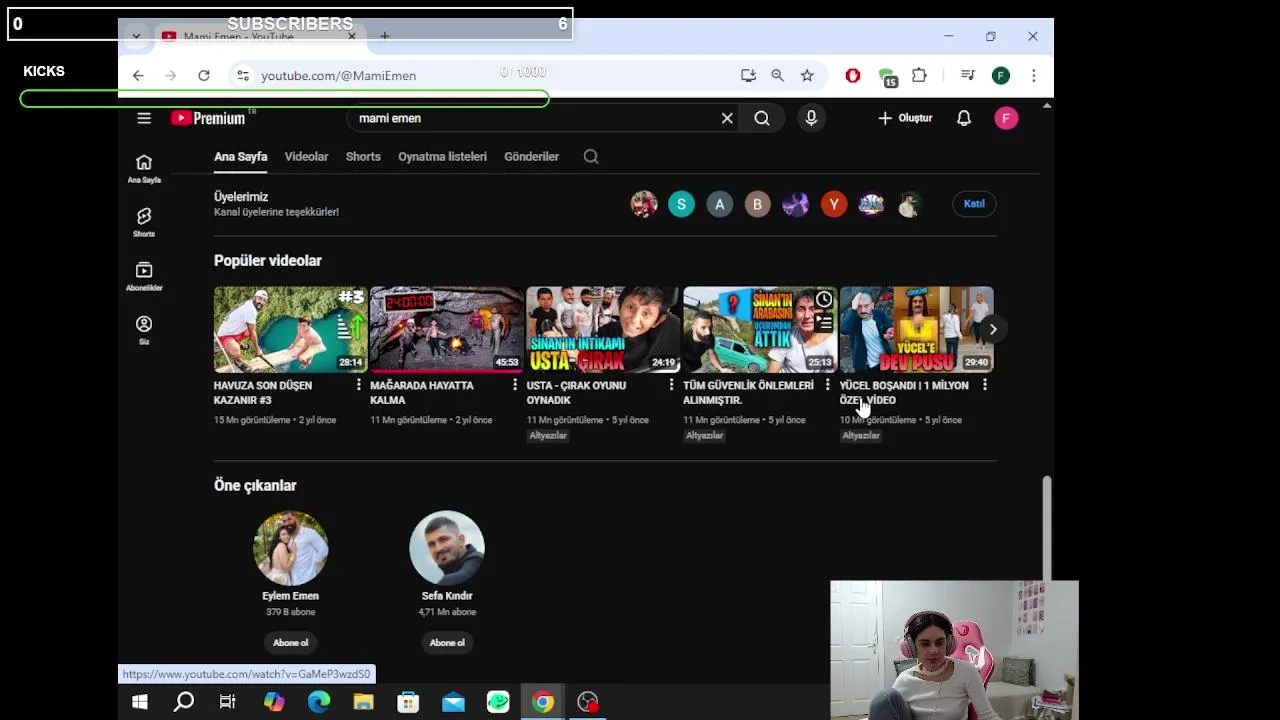Open more options for HAVUZA SON DÜŞEN KAZANIR #3
This screenshot has width=1280, height=720.
coord(358,385)
